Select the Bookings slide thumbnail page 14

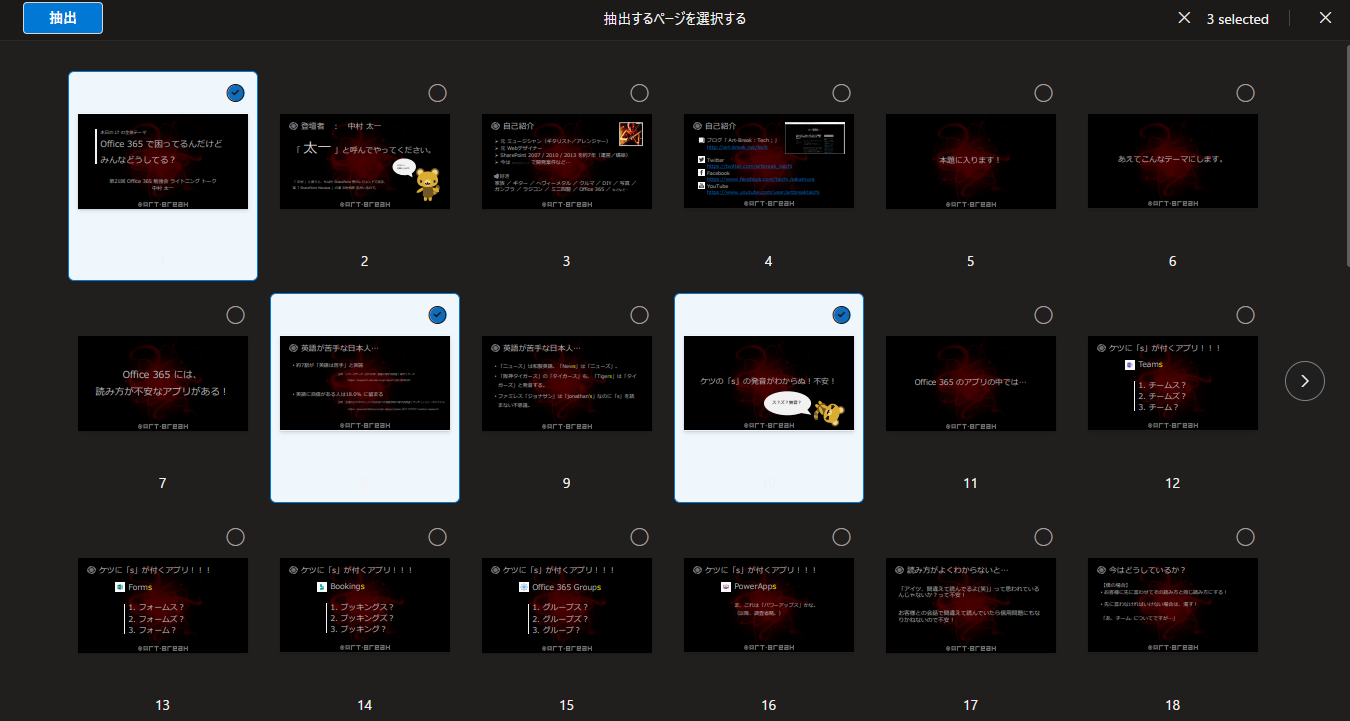(365, 605)
